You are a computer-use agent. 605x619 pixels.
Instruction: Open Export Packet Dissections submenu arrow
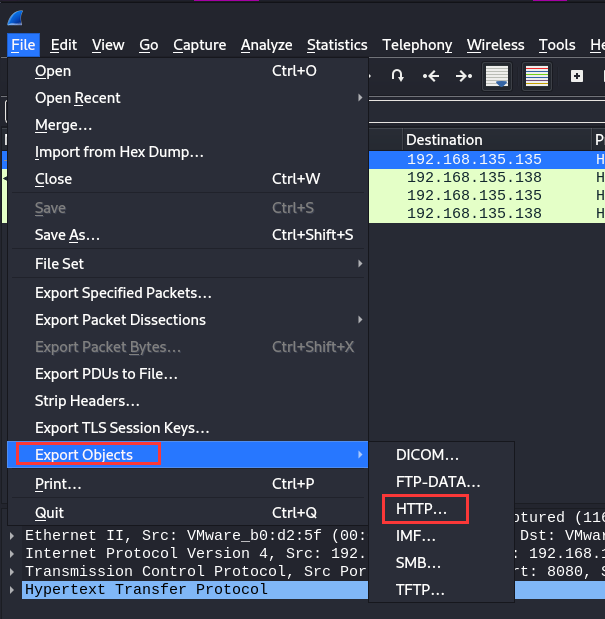[x=360, y=320]
